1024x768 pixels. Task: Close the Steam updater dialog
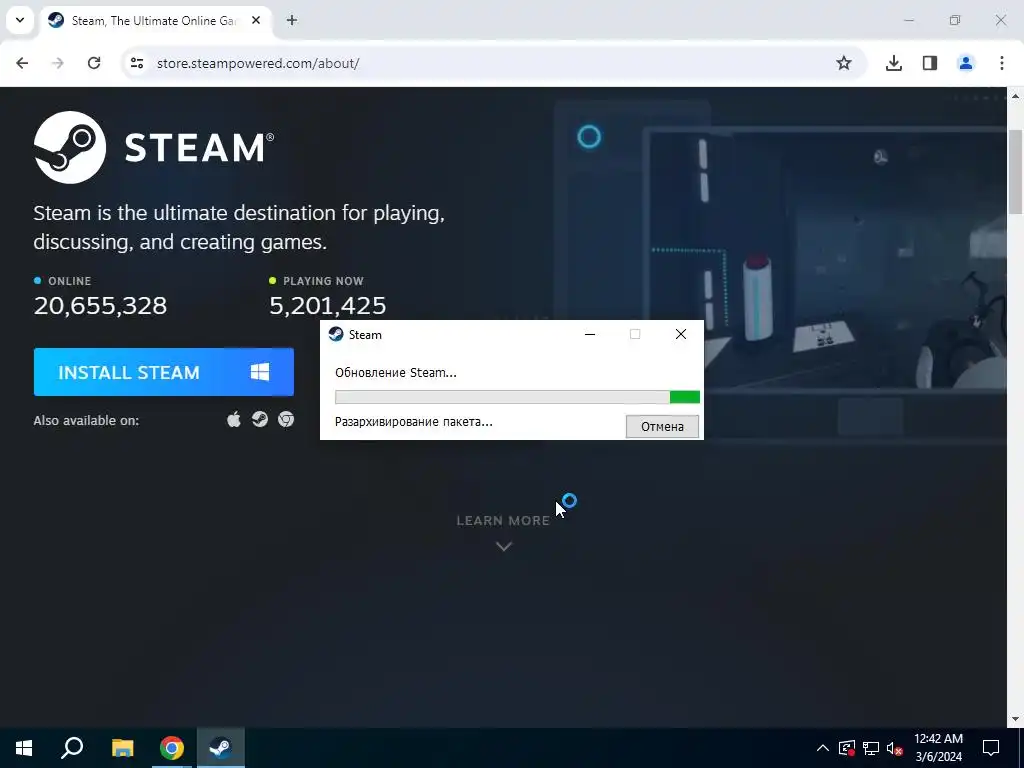pyautogui.click(x=680, y=334)
